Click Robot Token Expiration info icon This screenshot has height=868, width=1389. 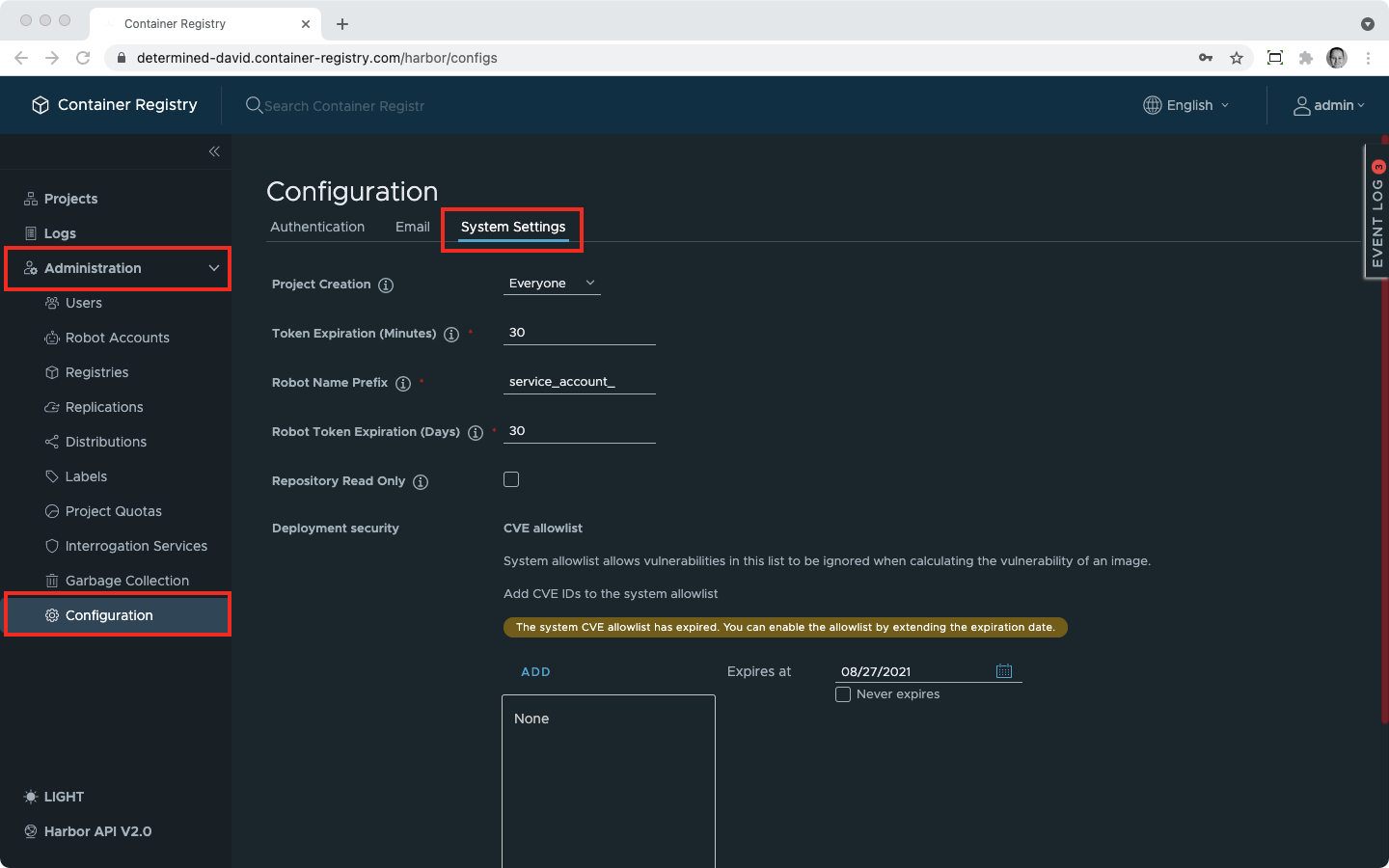(476, 432)
